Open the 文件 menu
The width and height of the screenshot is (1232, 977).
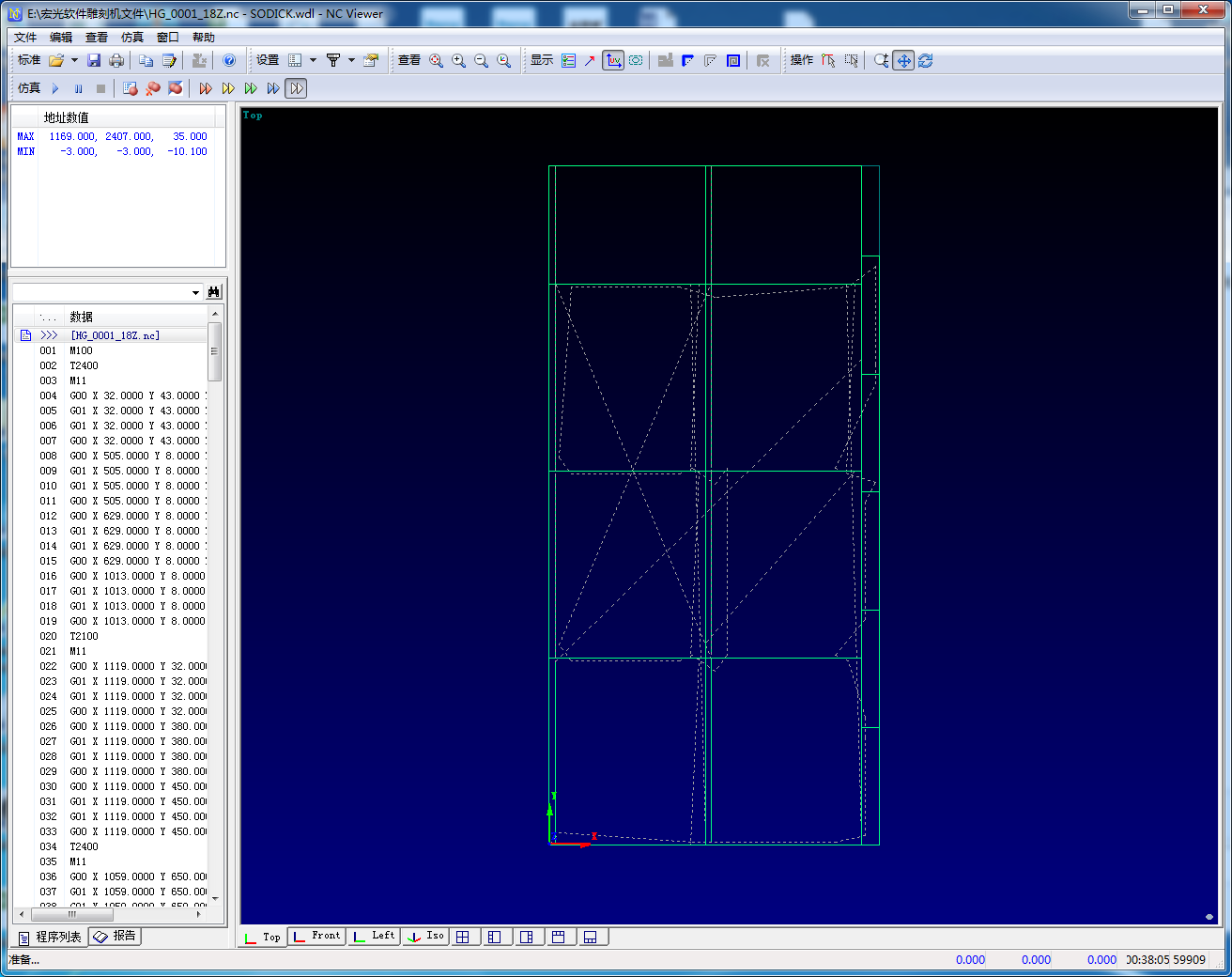pyautogui.click(x=25, y=38)
